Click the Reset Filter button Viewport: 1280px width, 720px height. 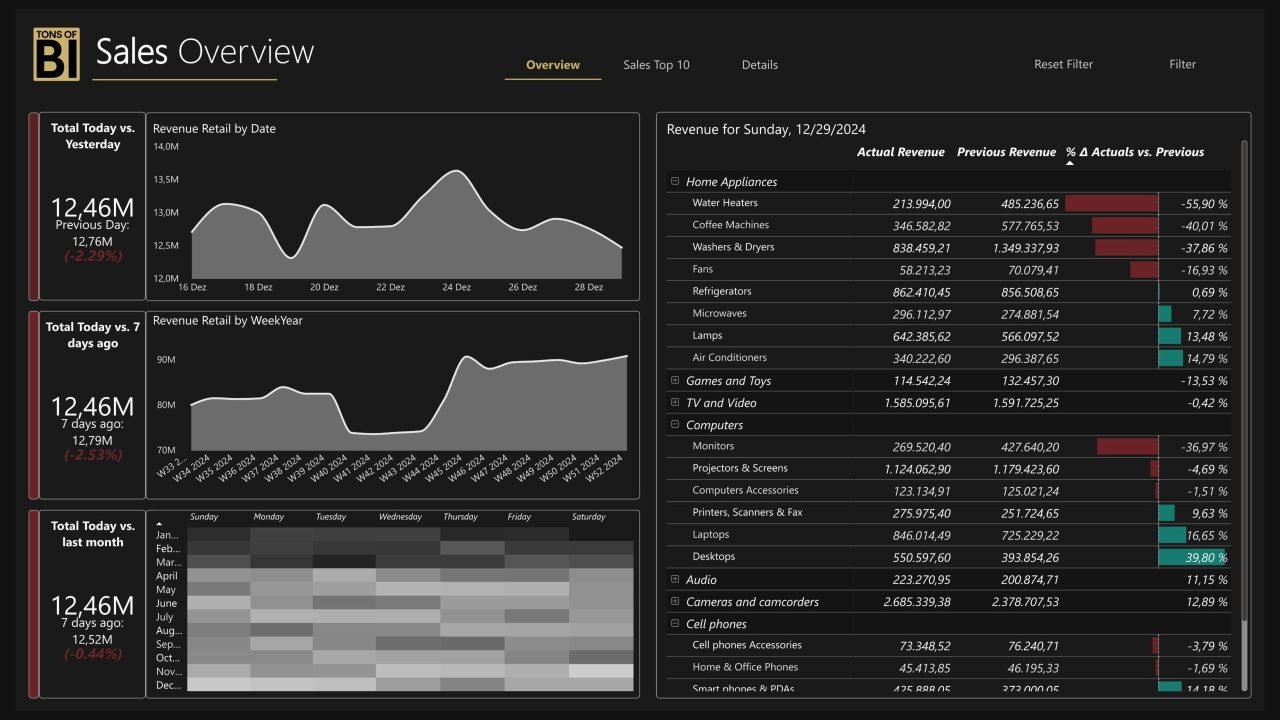1063,64
